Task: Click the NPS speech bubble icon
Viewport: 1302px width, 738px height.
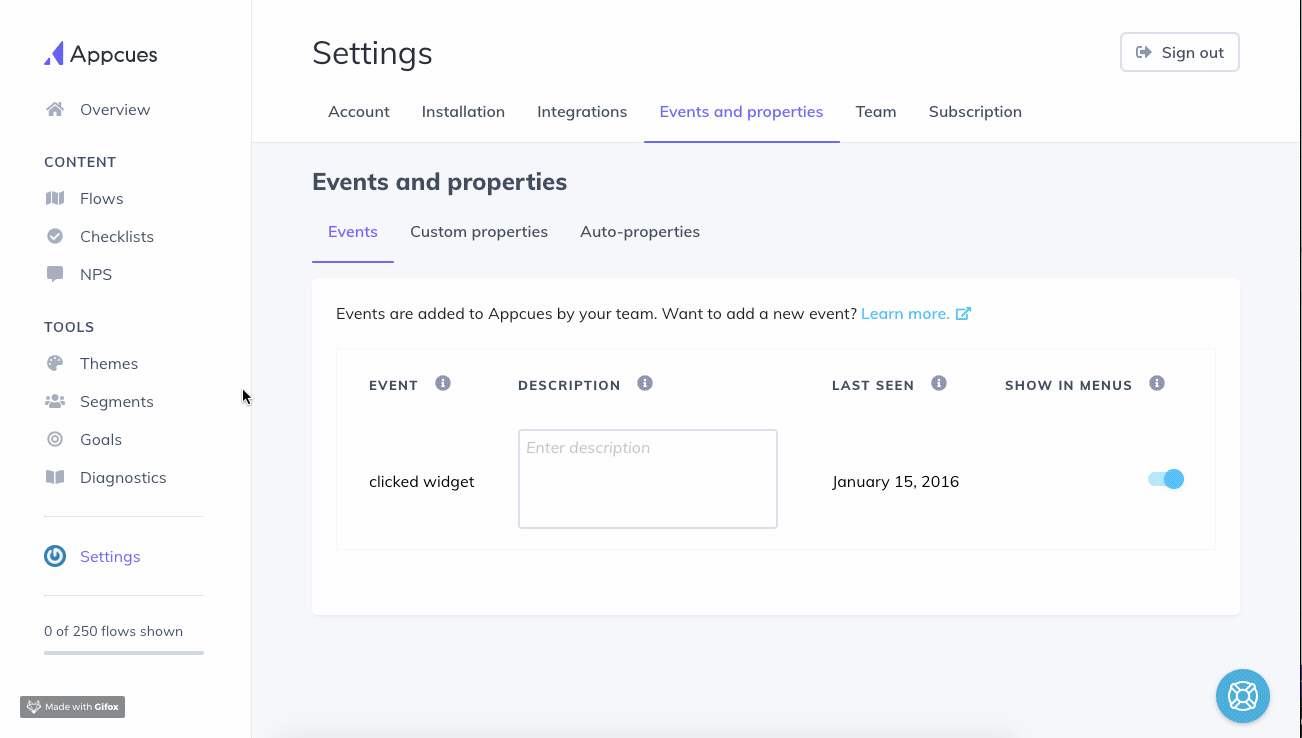Action: (55, 274)
